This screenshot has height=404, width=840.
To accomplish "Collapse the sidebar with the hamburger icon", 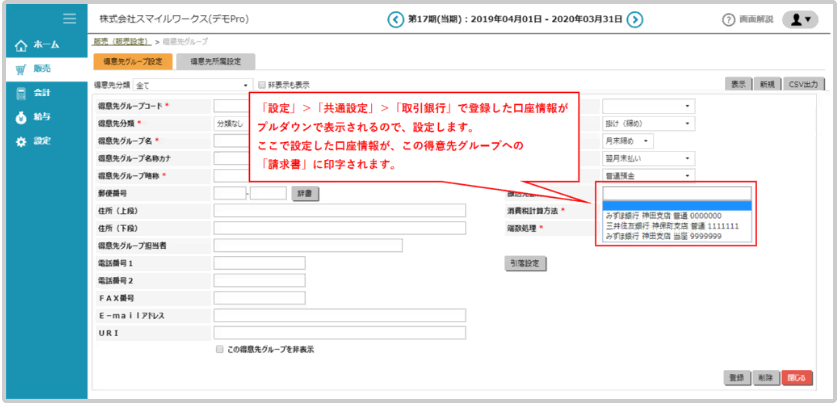I will point(69,18).
